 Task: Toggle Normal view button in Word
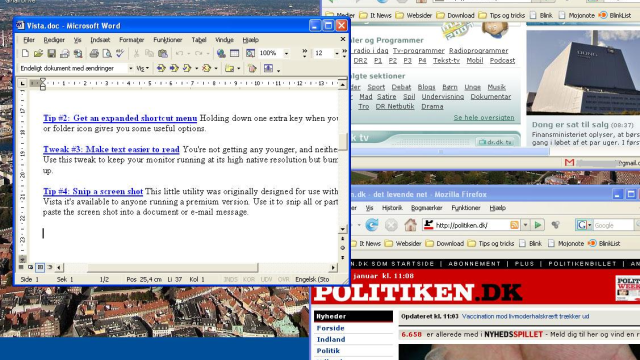click(x=21, y=267)
